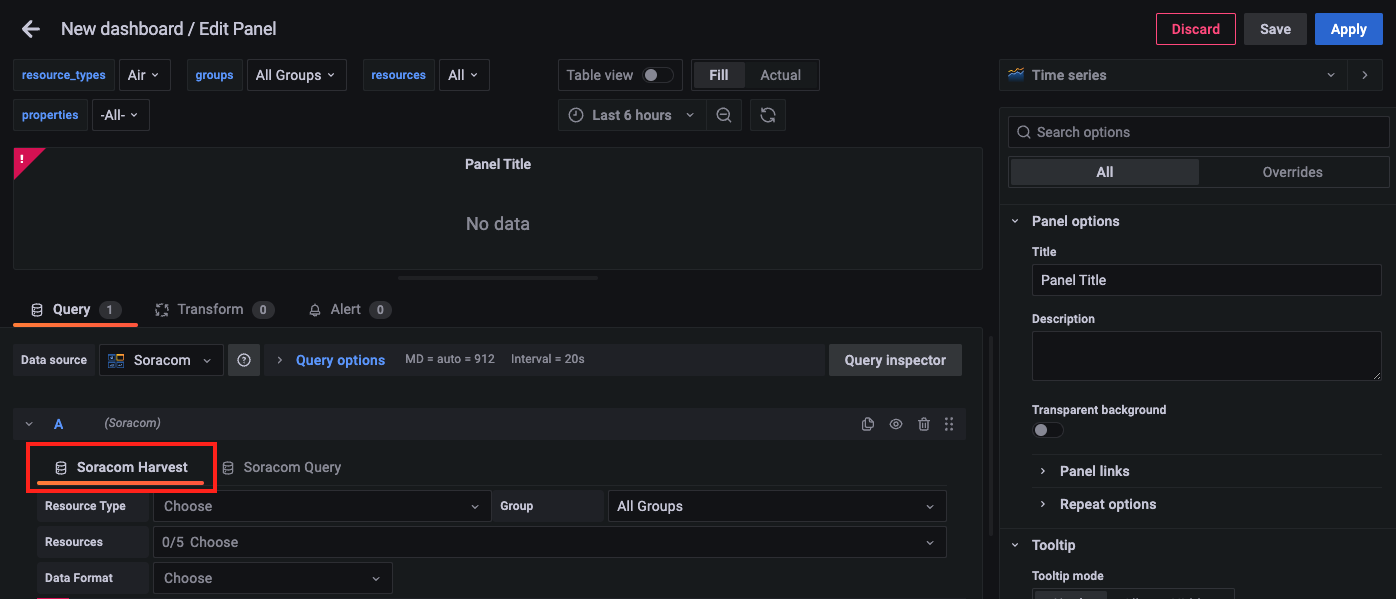This screenshot has width=1396, height=599.
Task: Click the Search options field
Action: click(x=1198, y=132)
